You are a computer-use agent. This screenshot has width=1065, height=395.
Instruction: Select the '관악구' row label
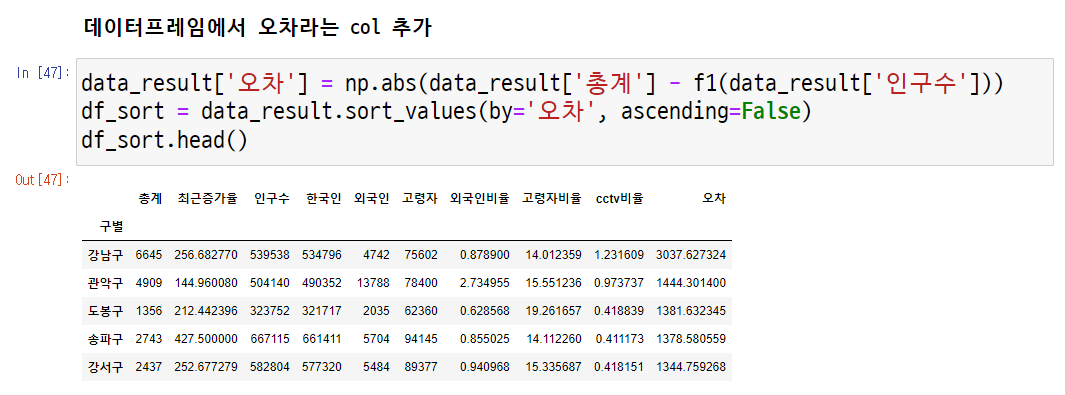point(105,282)
